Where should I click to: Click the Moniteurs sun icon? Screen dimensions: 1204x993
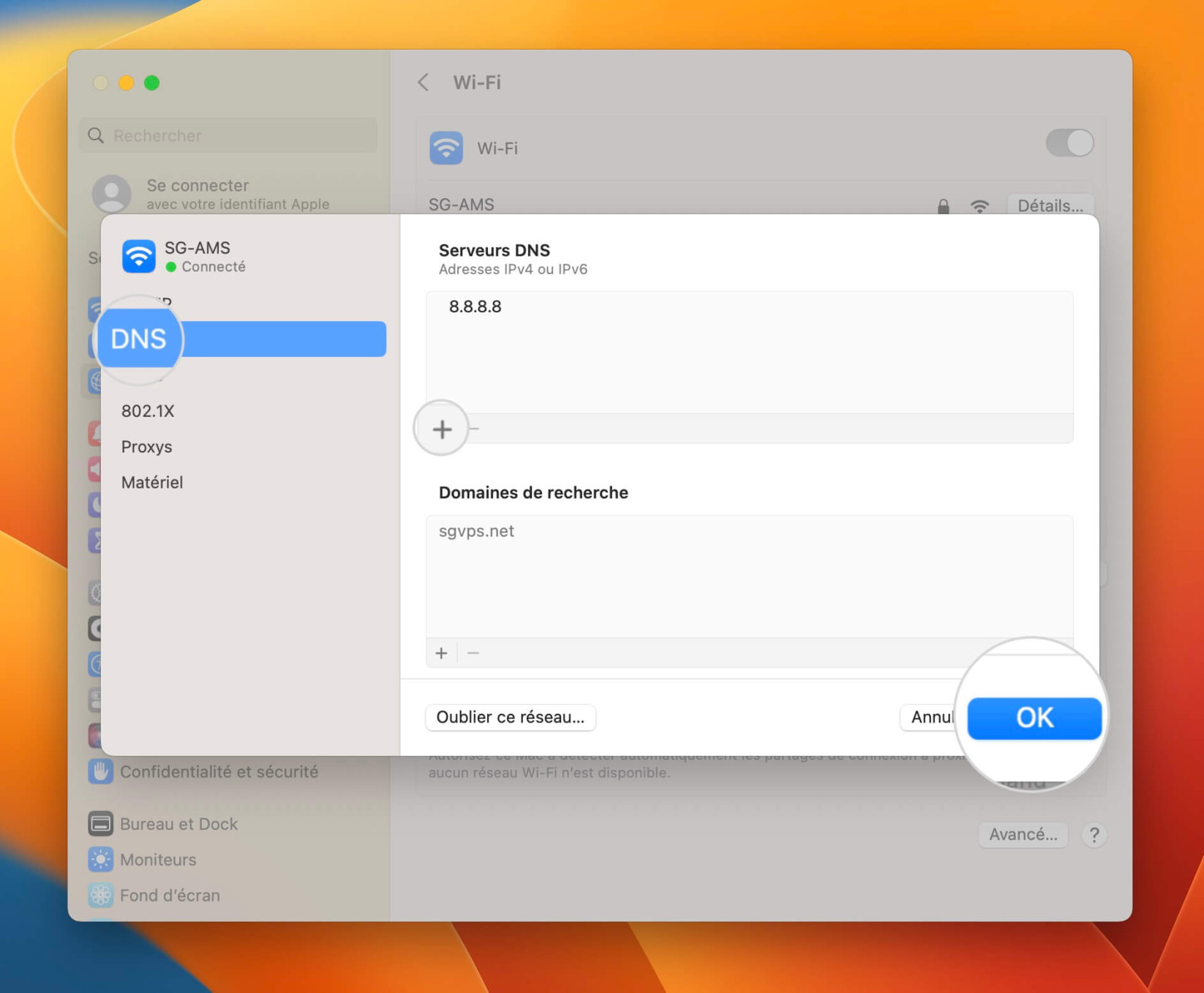pos(100,860)
